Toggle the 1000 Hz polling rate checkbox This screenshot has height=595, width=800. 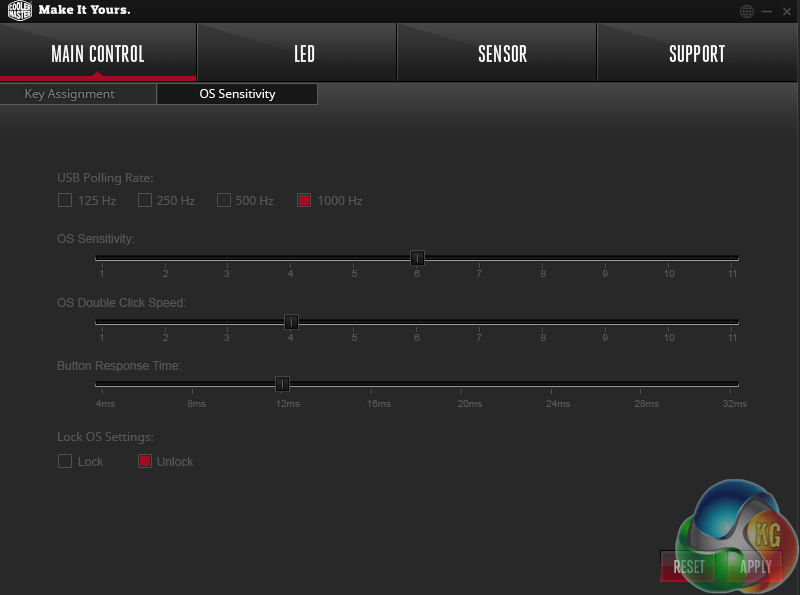(304, 200)
